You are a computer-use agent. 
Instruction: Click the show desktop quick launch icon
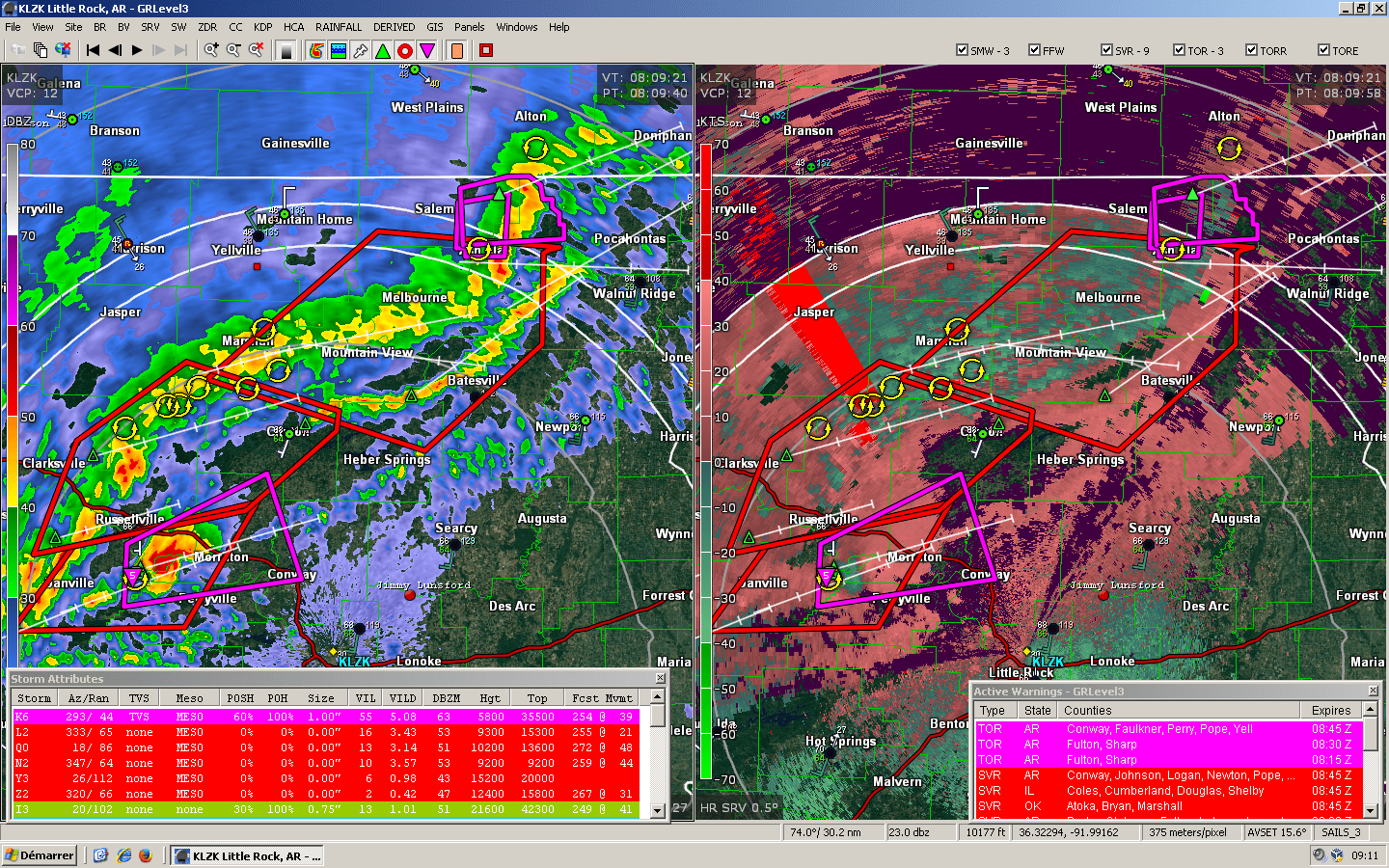coord(100,855)
